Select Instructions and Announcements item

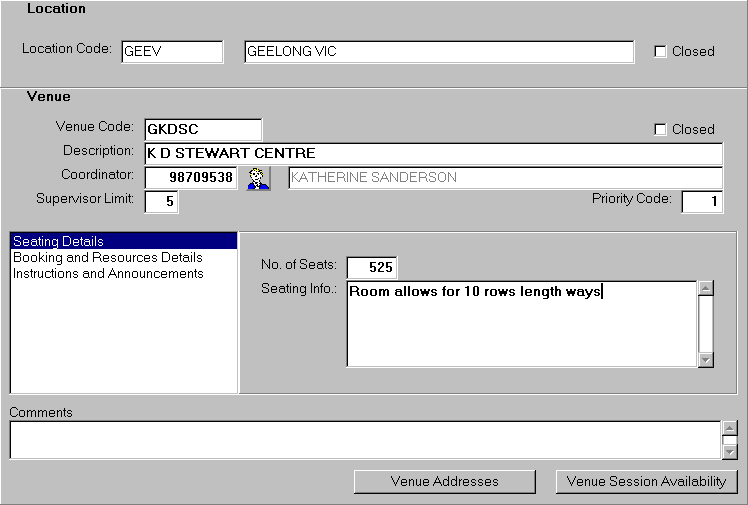click(108, 273)
